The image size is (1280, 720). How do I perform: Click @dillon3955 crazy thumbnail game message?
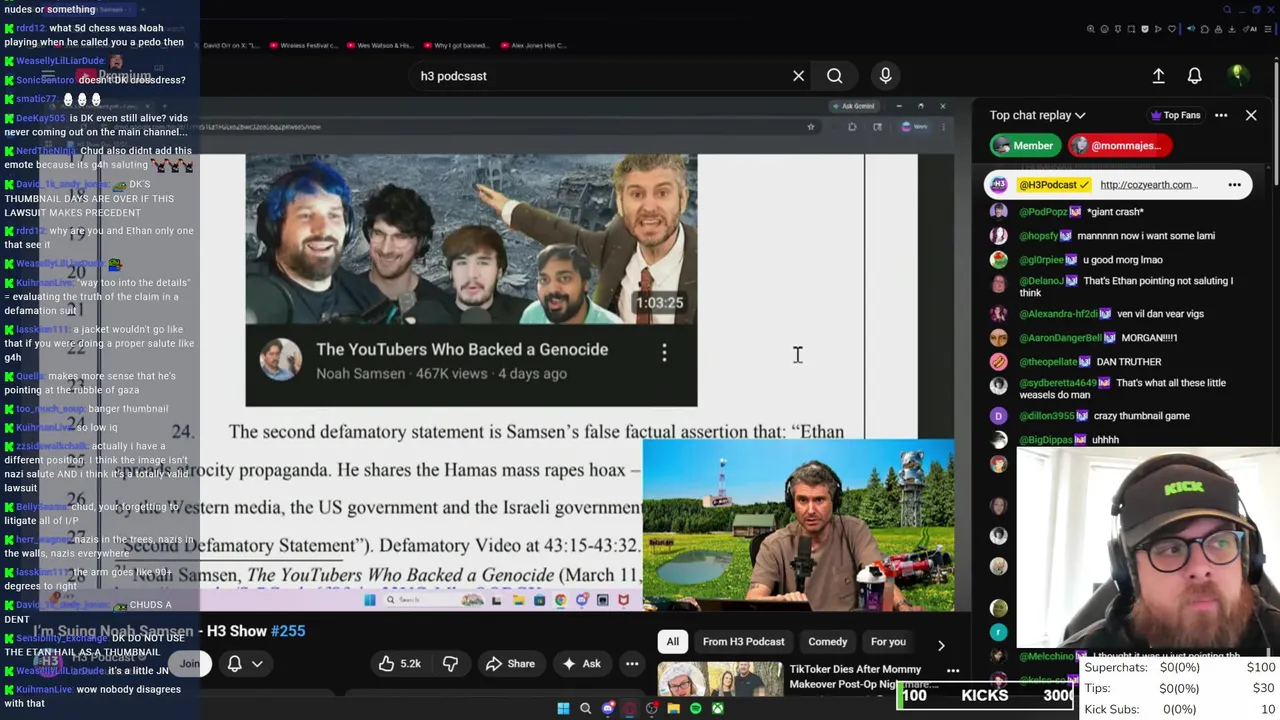pos(1104,416)
